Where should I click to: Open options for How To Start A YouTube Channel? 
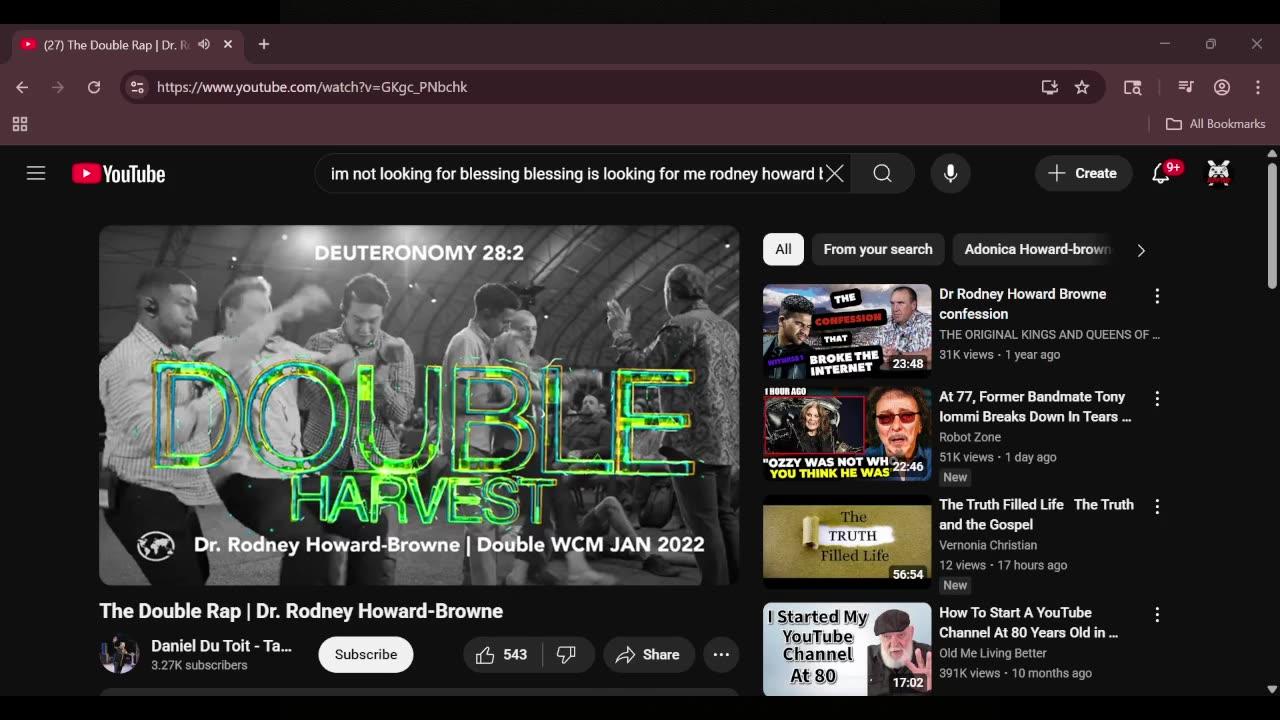[x=1157, y=615]
